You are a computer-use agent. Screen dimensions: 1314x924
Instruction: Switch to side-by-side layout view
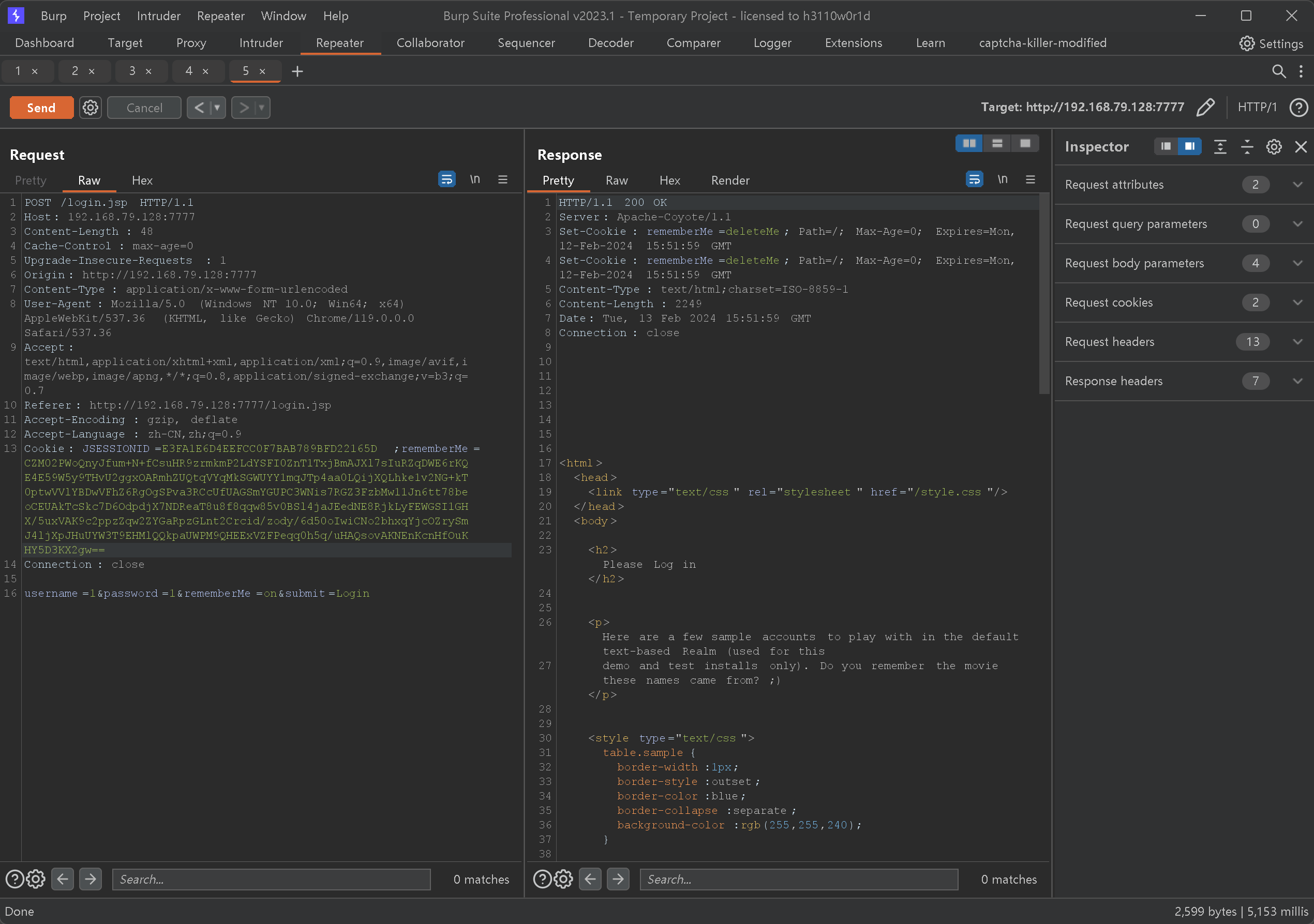[969, 144]
